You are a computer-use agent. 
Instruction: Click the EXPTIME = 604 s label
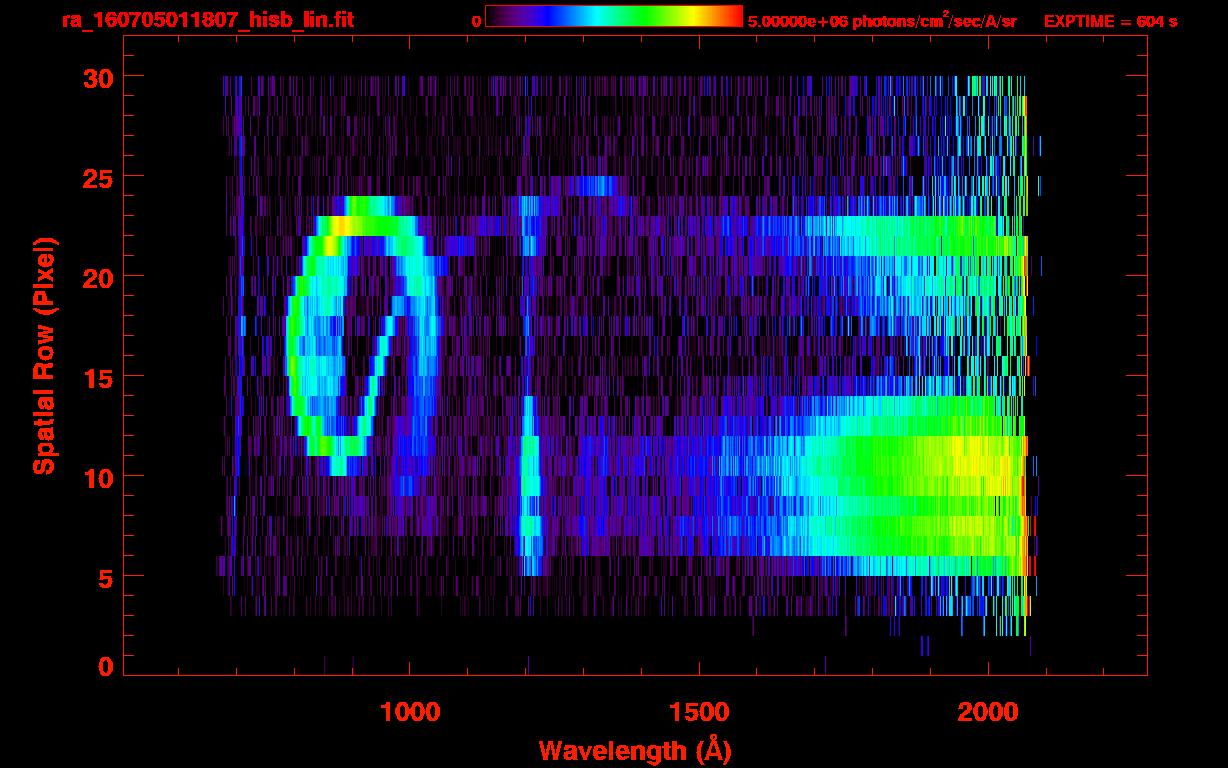[1111, 21]
